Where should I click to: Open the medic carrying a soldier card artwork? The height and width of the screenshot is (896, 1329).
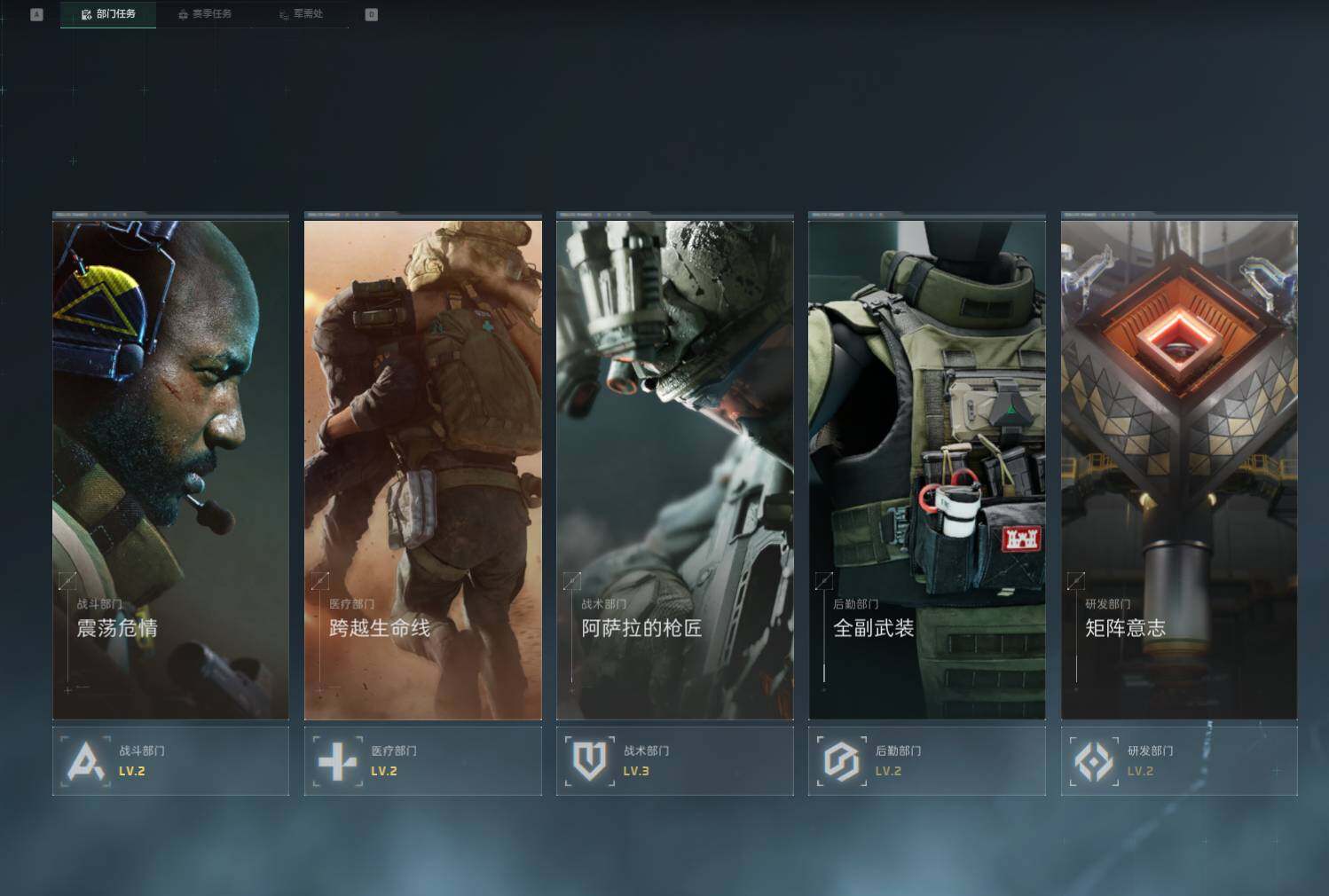422,469
